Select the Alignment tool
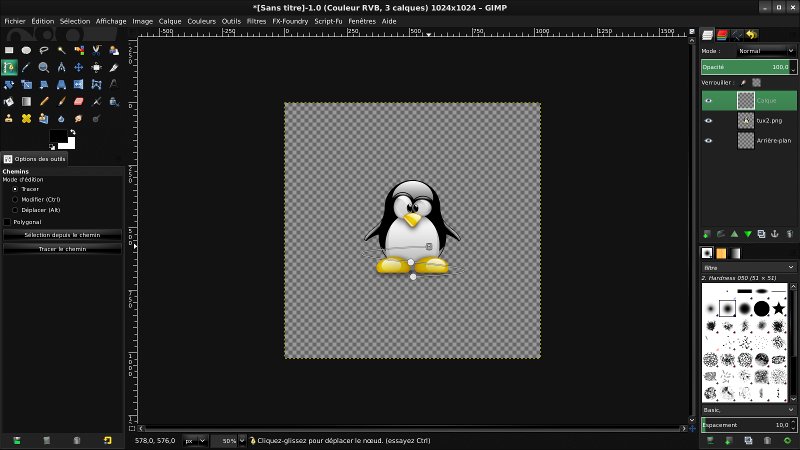The width and height of the screenshot is (800, 450). pyautogui.click(x=96, y=67)
